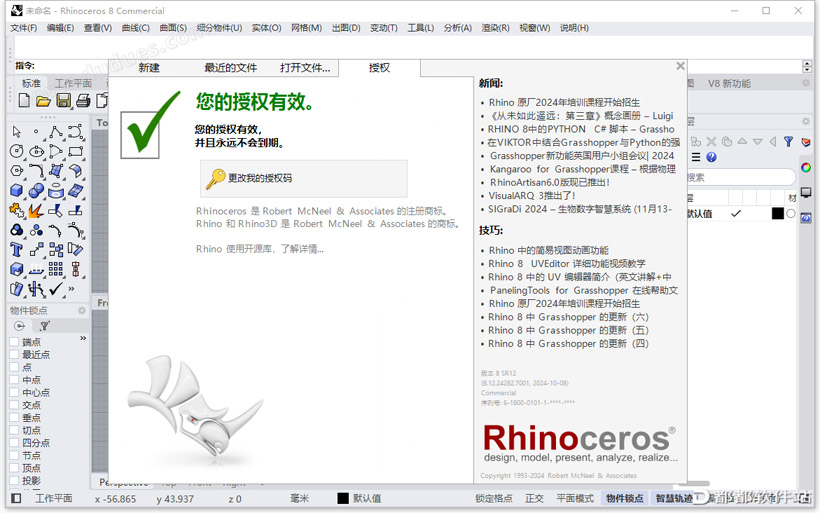Viewport: 820px width, 513px height.
Task: Open the 文件(F) menu
Action: pos(24,28)
